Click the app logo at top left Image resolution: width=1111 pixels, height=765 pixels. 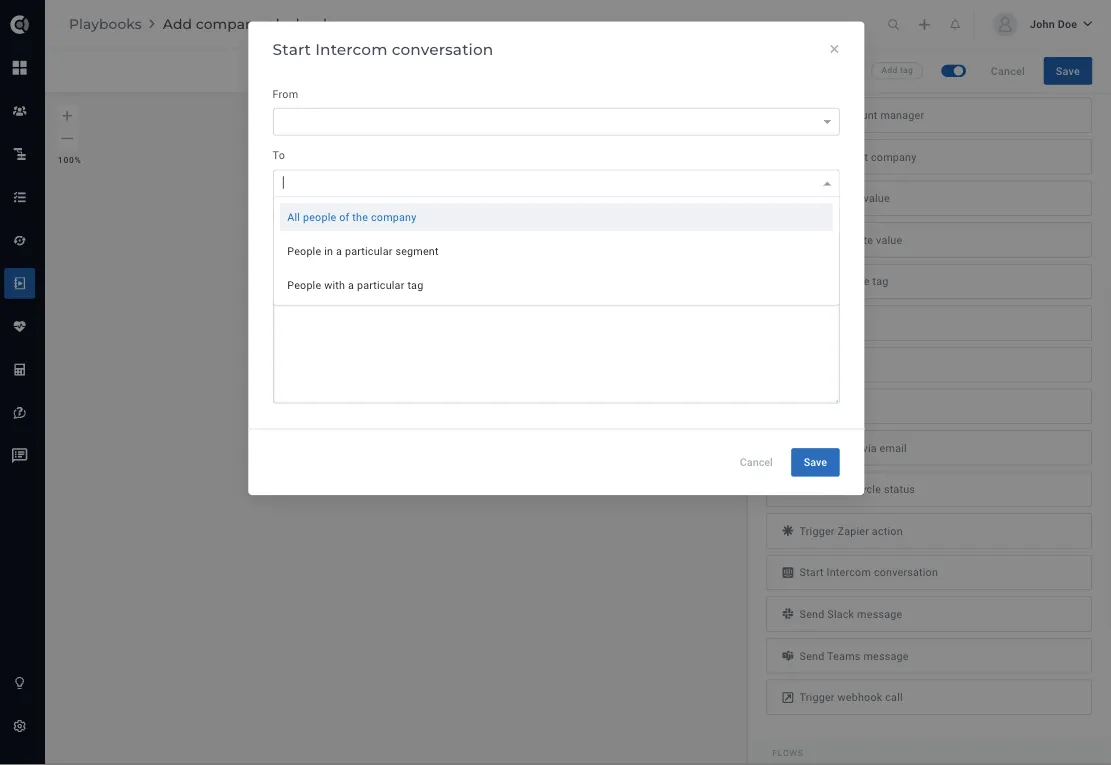pyautogui.click(x=20, y=25)
